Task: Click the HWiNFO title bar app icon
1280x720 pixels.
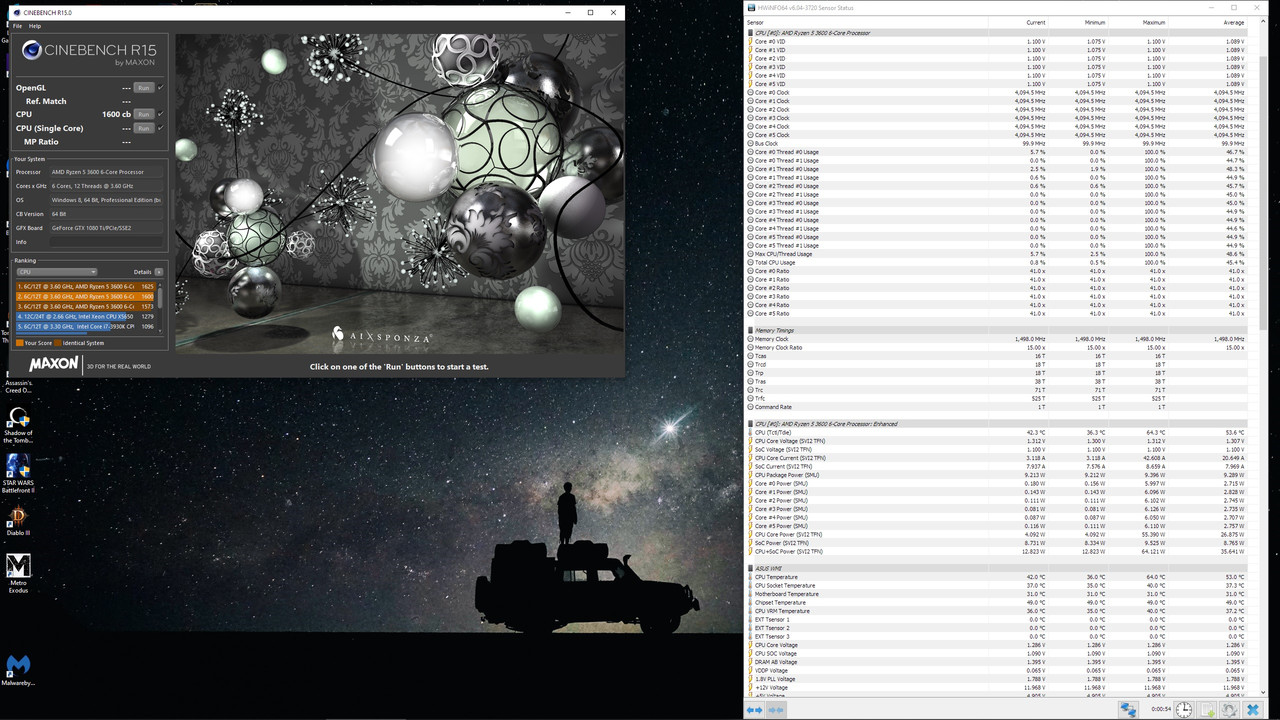Action: click(751, 8)
